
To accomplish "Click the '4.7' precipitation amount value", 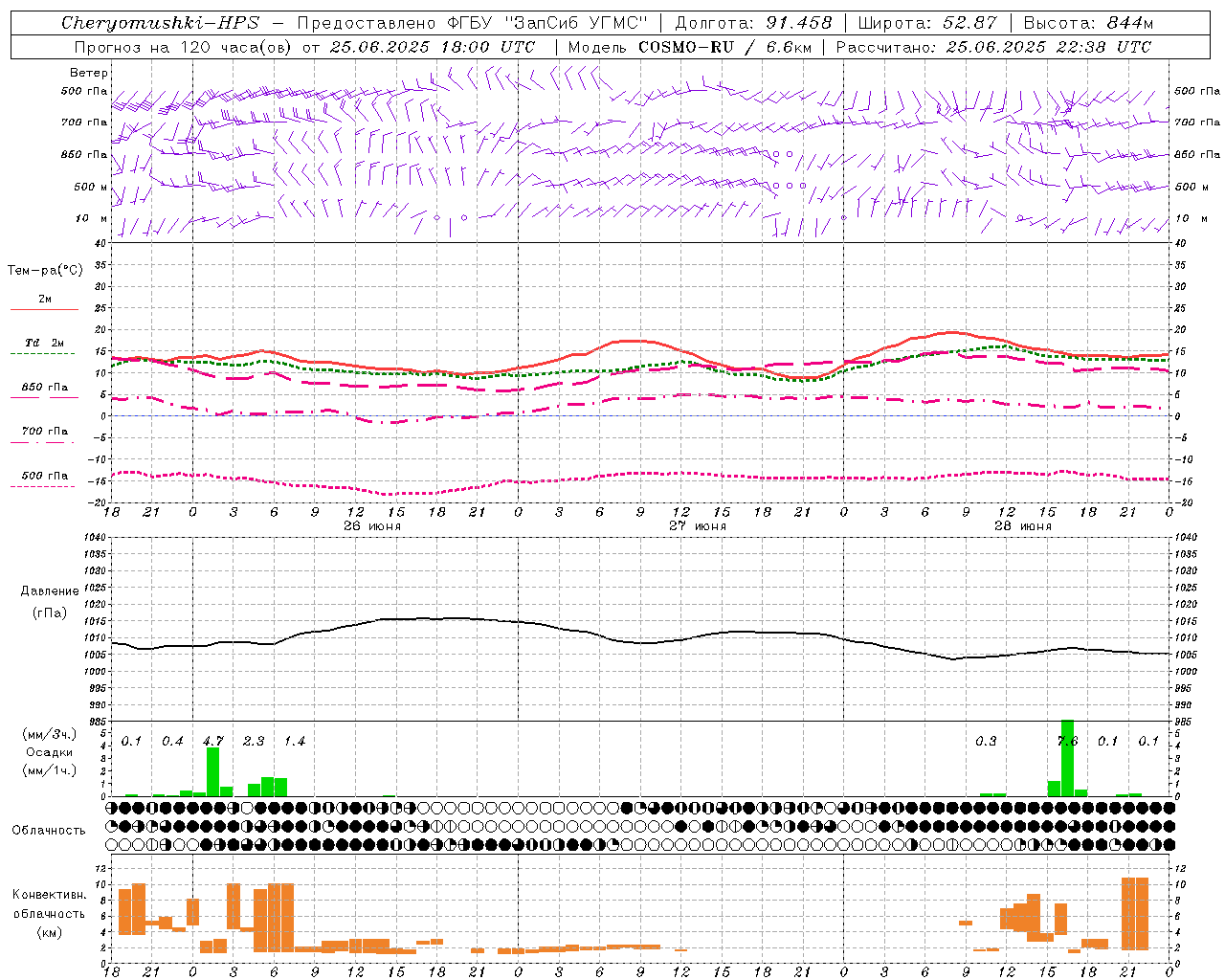I will click(x=212, y=742).
